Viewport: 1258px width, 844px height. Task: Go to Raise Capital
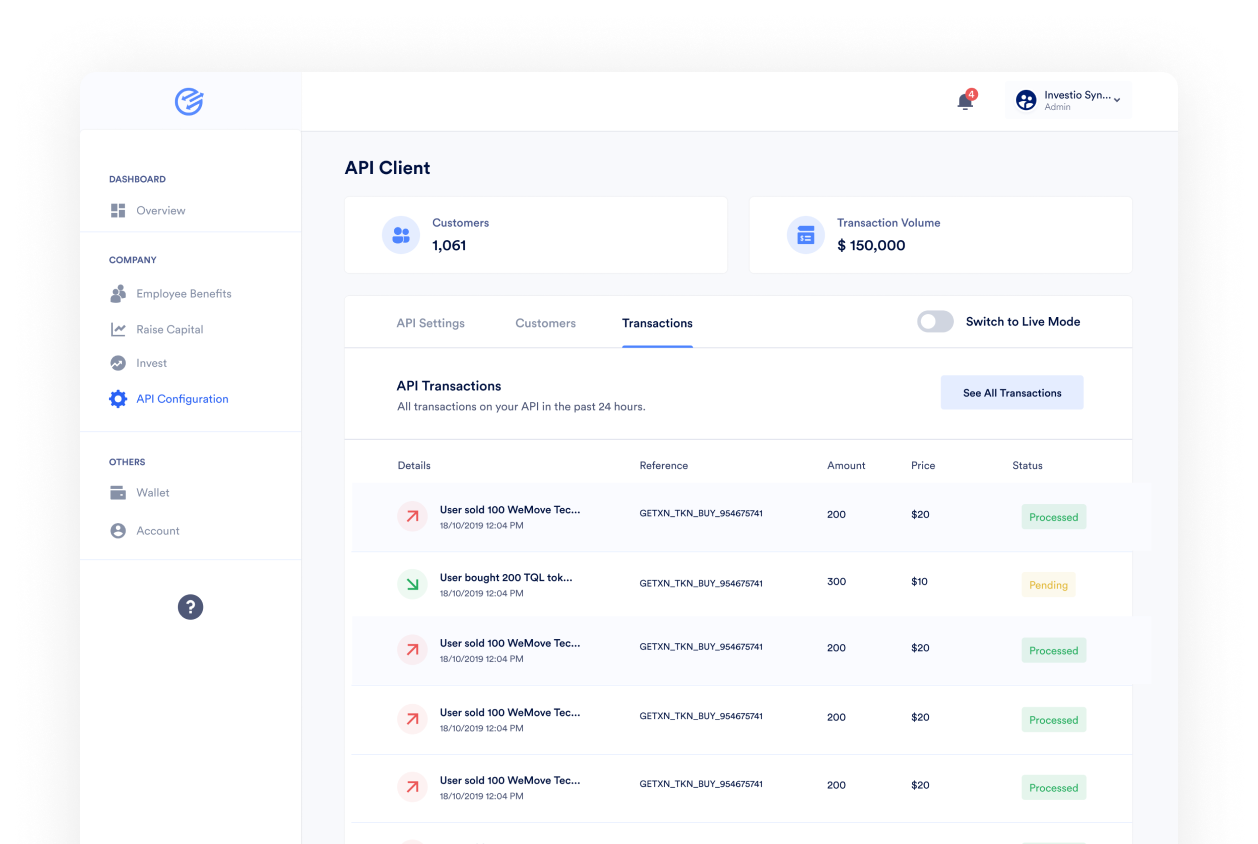[x=170, y=329]
